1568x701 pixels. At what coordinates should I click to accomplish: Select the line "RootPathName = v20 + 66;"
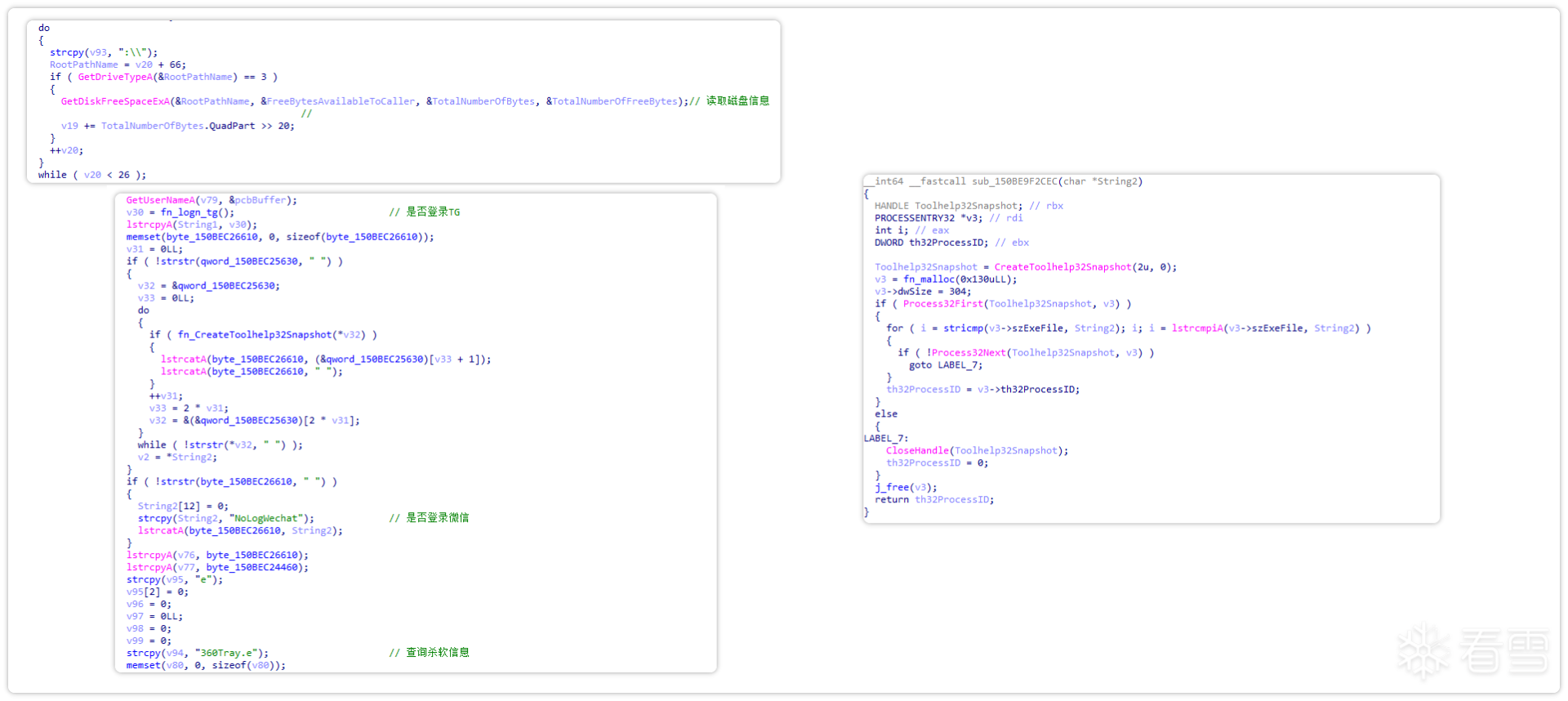(x=118, y=65)
